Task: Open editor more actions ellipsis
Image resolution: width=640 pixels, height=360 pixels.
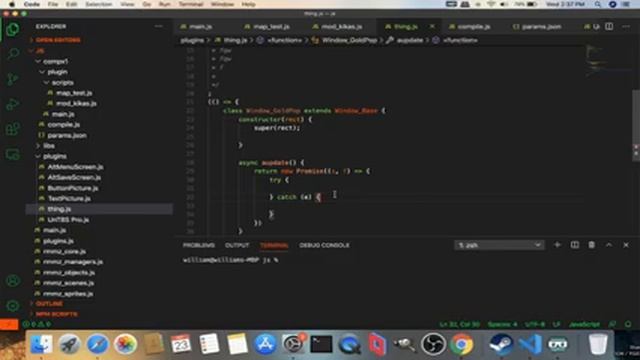Action: coord(626,27)
